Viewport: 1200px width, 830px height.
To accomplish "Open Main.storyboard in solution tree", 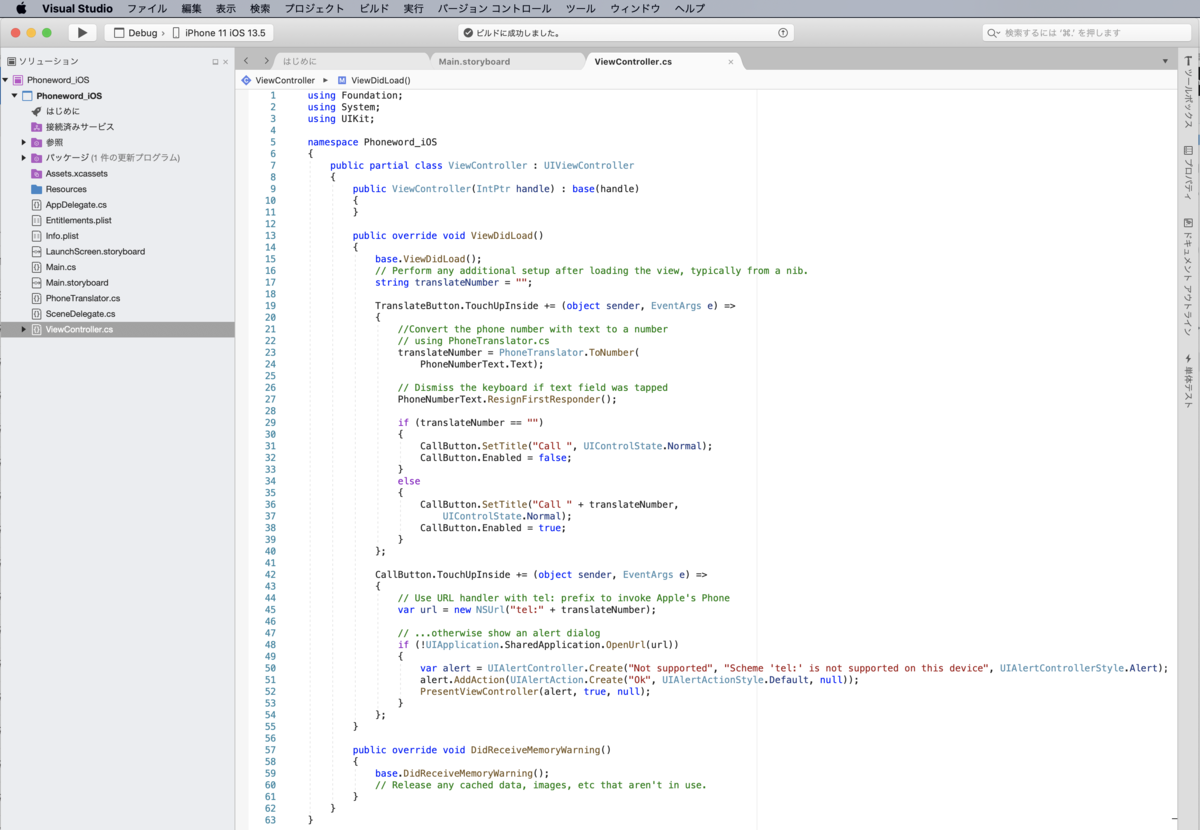I will tap(77, 283).
